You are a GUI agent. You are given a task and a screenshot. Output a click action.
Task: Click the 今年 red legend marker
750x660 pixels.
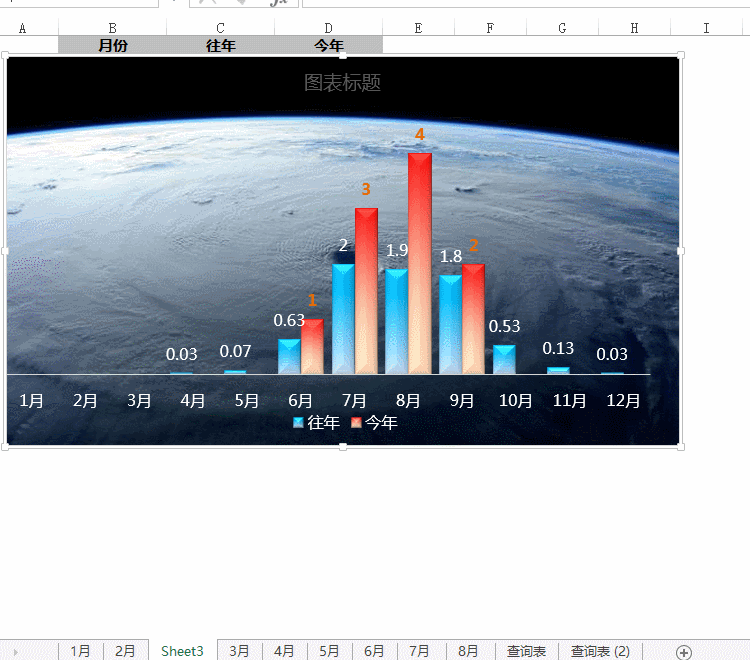(356, 423)
